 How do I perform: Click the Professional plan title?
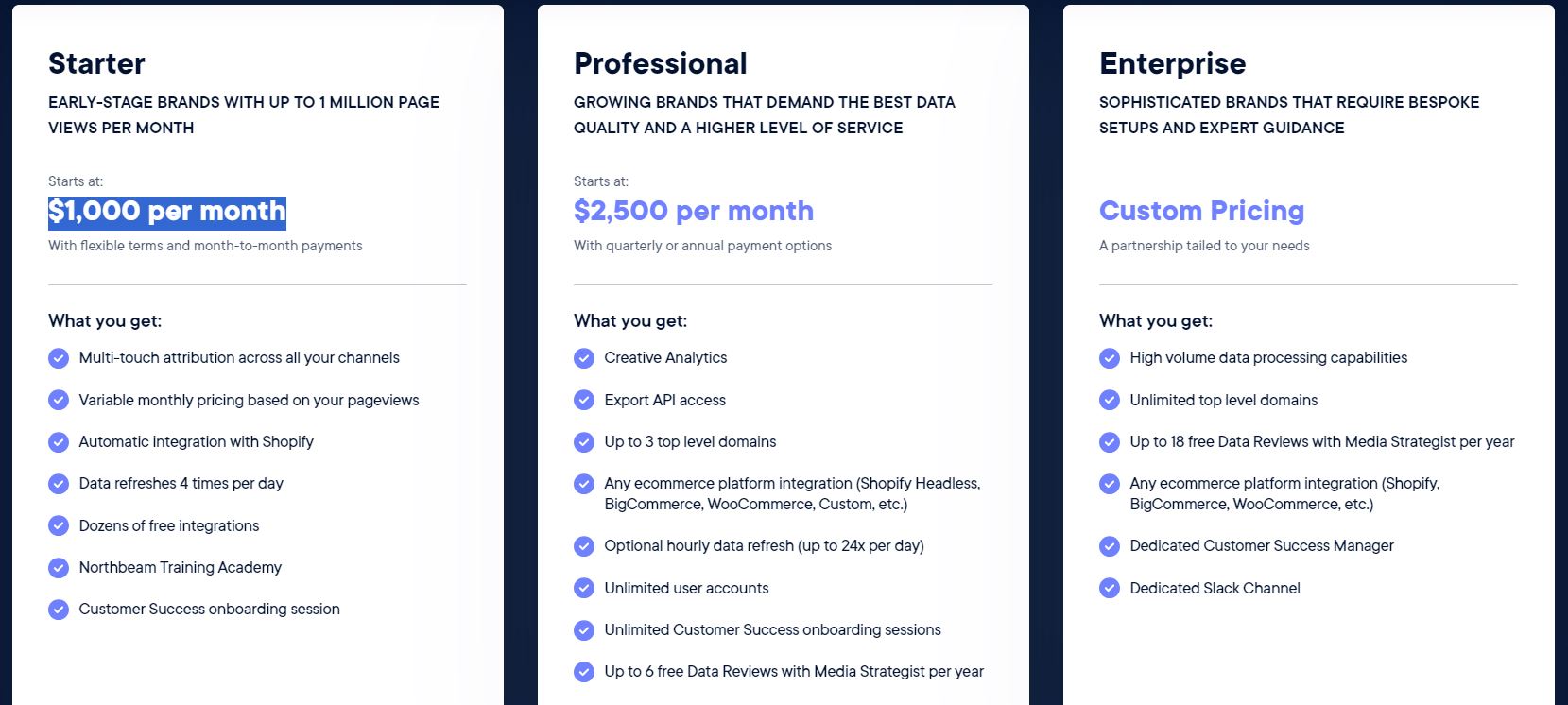[x=660, y=63]
